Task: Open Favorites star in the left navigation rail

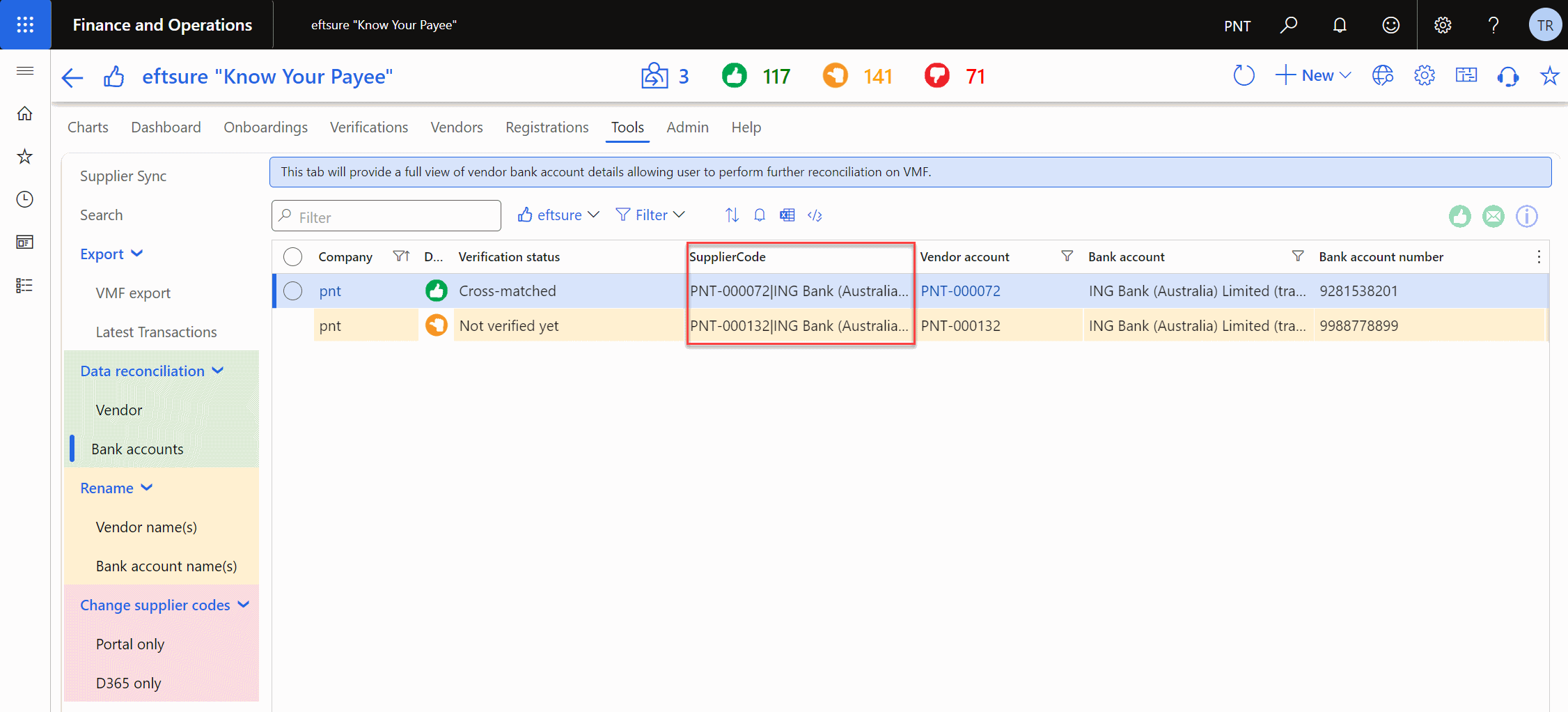Action: click(x=25, y=157)
